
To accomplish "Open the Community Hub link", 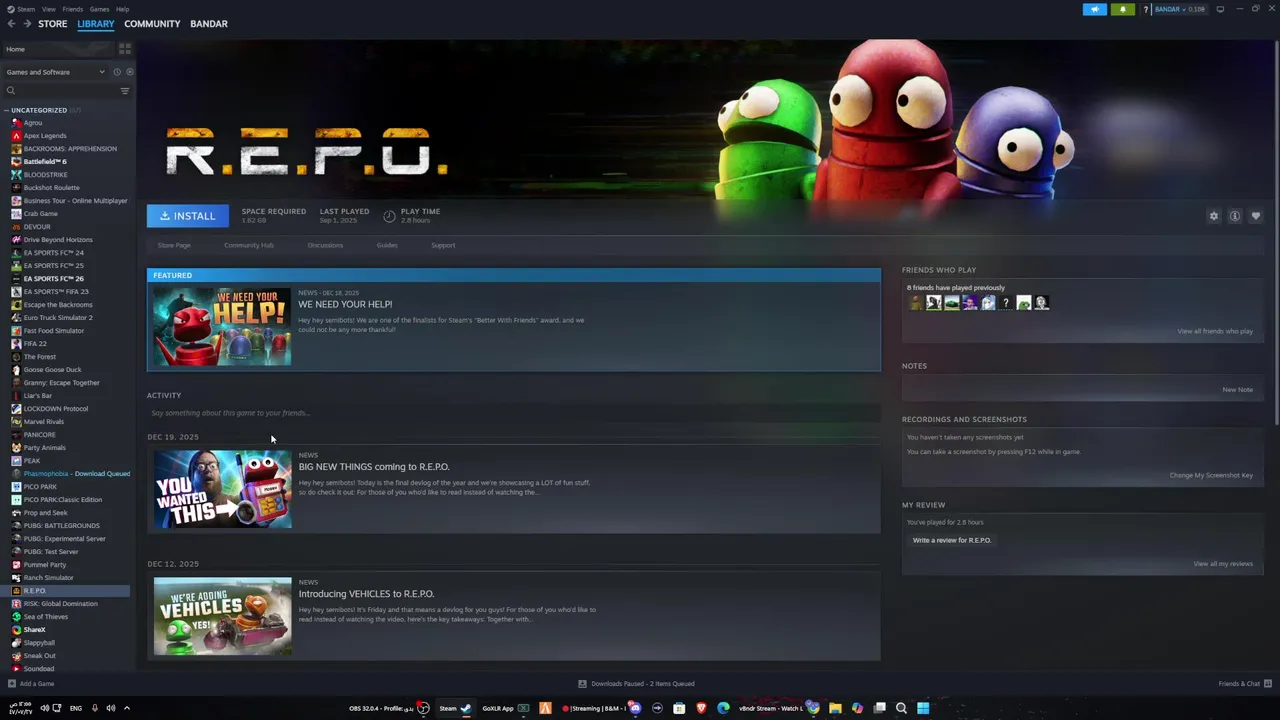I will click(249, 245).
